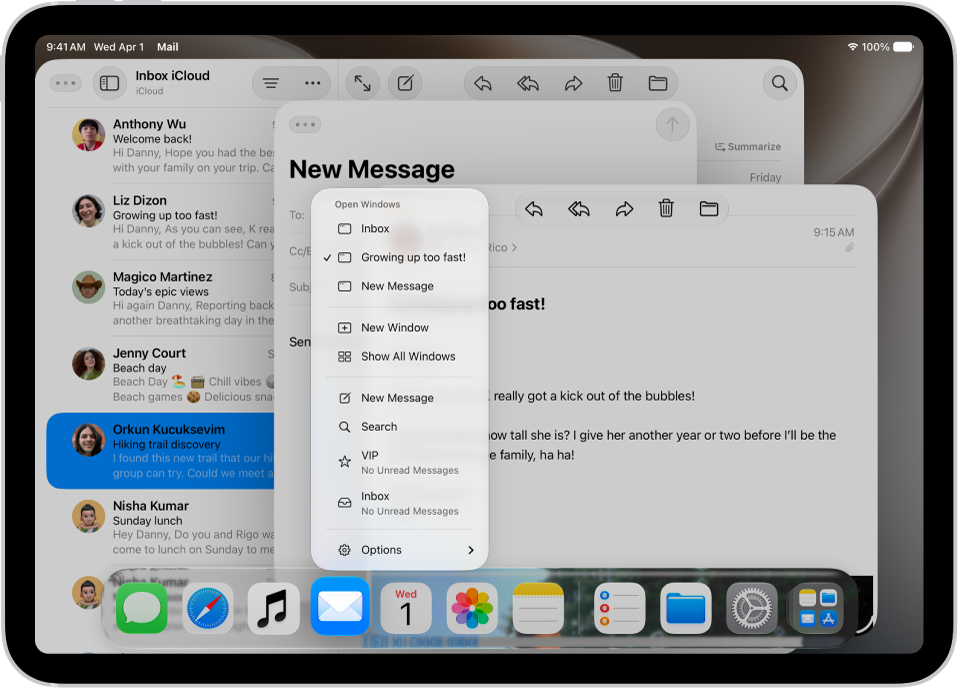Open Nisha Kumar's Sunday lunch email

(162, 527)
